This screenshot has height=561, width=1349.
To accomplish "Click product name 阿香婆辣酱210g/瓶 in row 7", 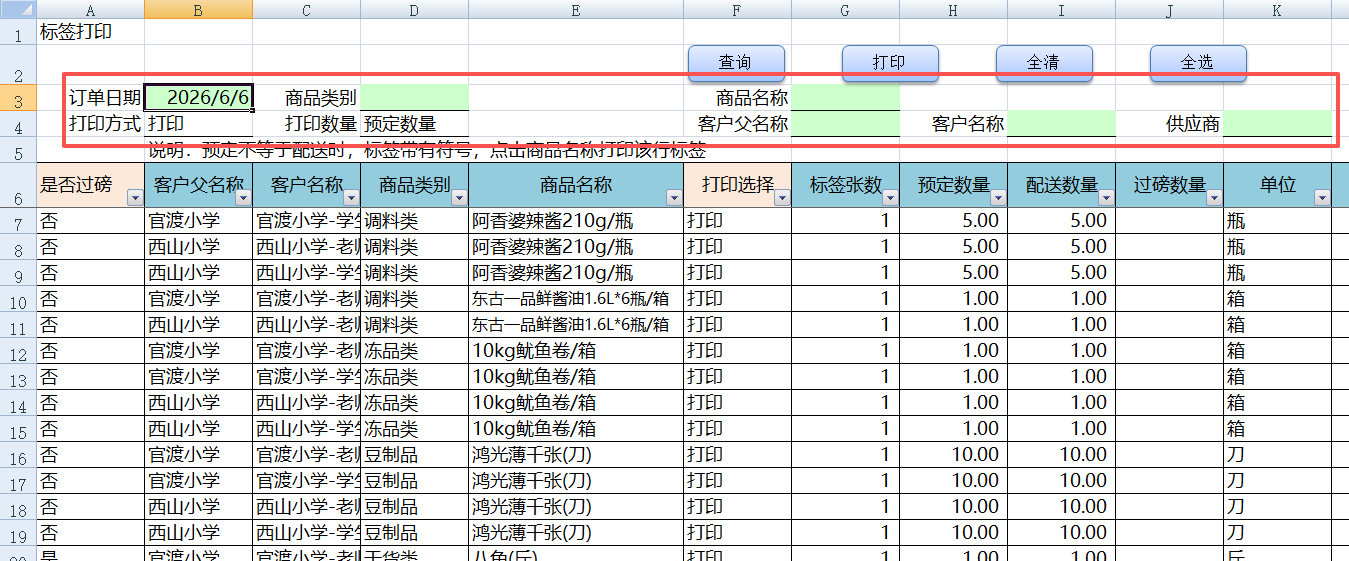I will [552, 220].
